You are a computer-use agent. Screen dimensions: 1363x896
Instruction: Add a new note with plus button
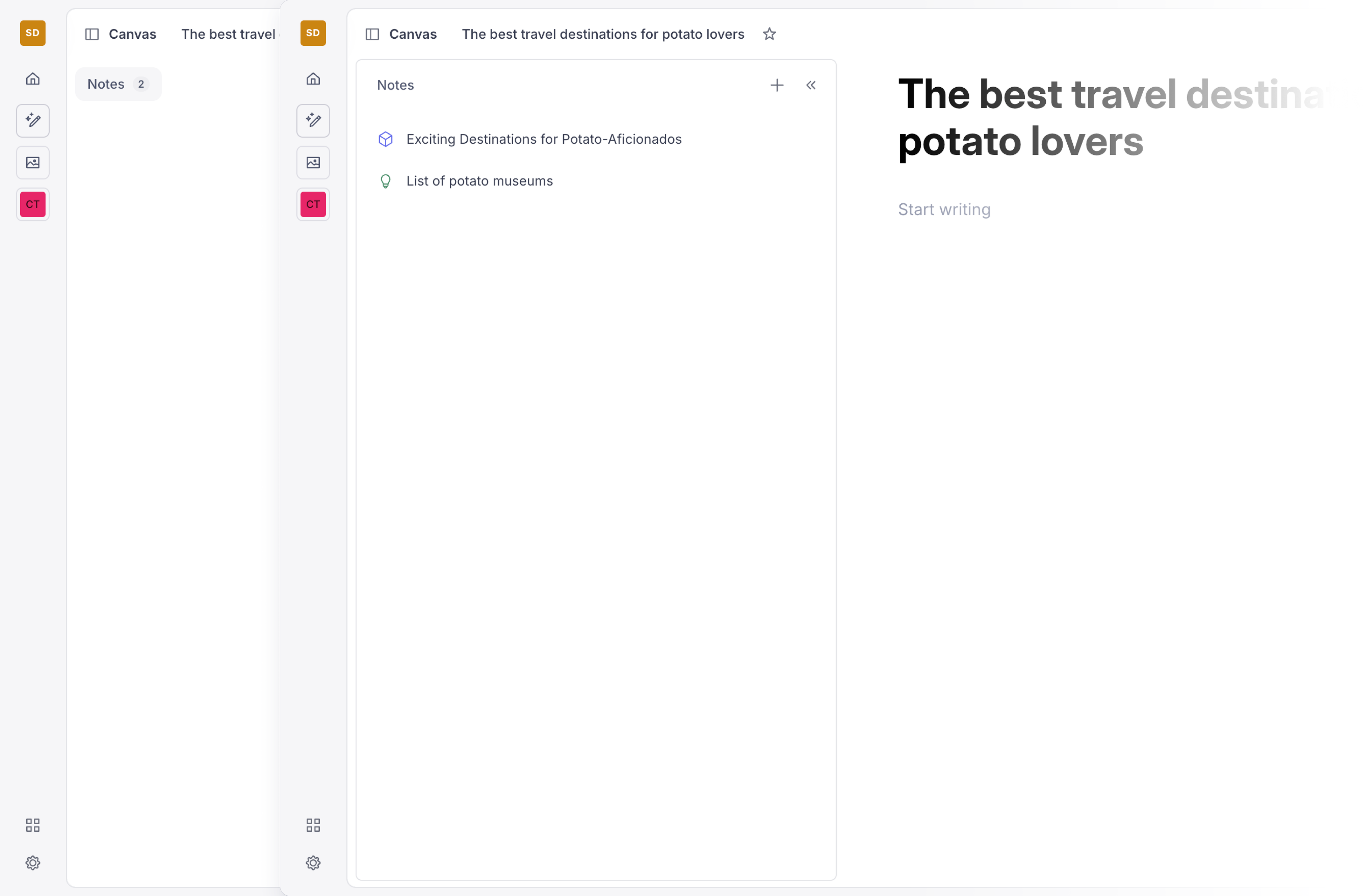click(x=777, y=85)
